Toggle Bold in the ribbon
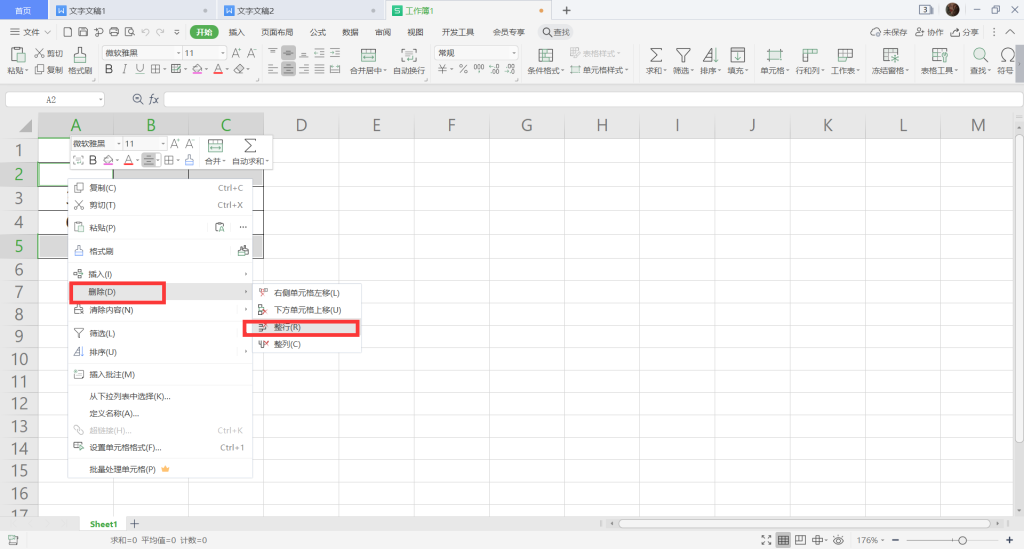The height and width of the screenshot is (549, 1024). pyautogui.click(x=109, y=69)
